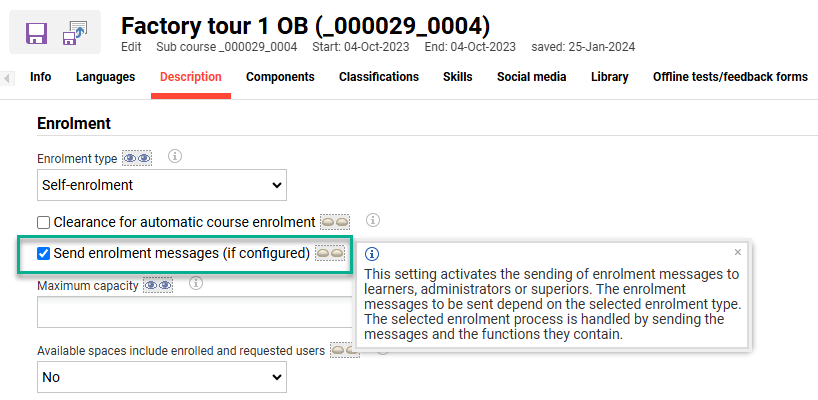Screen dimensions: 818x400
Task: Open the Enrolment type dropdown
Action: click(162, 185)
